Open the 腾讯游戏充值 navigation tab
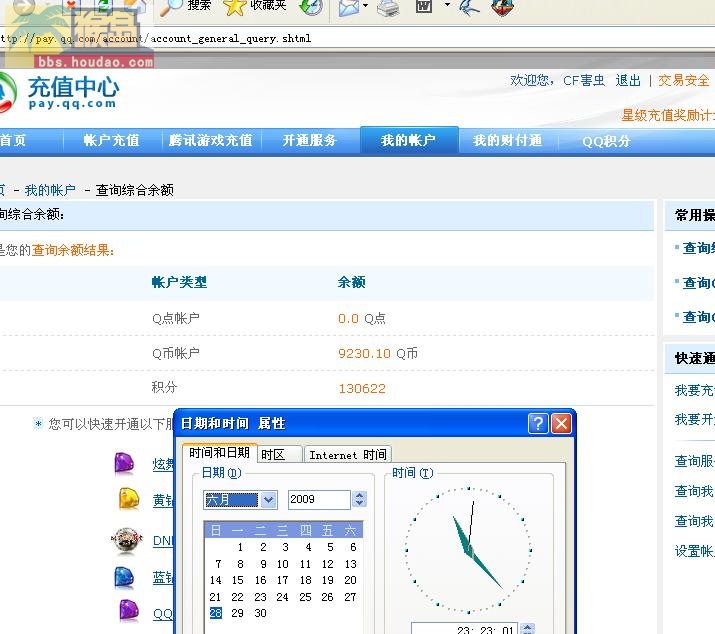Screen dimensions: 715x634 point(211,140)
